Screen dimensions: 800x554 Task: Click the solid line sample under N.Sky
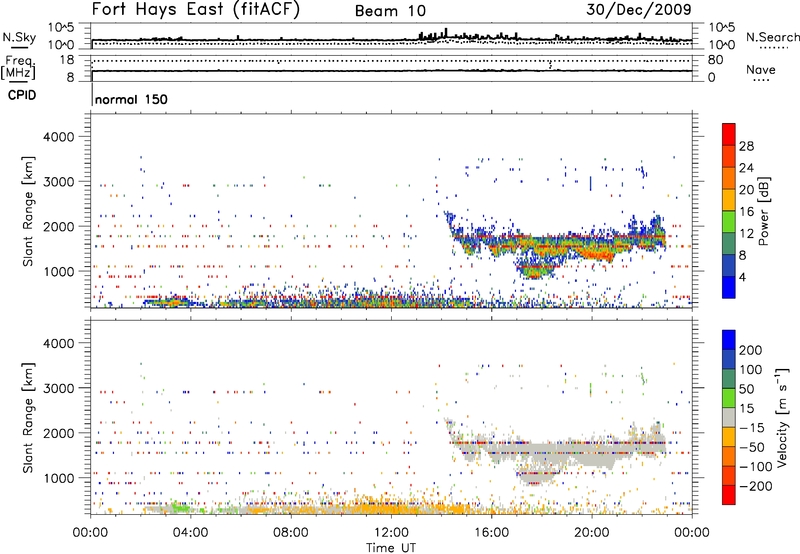19,47
